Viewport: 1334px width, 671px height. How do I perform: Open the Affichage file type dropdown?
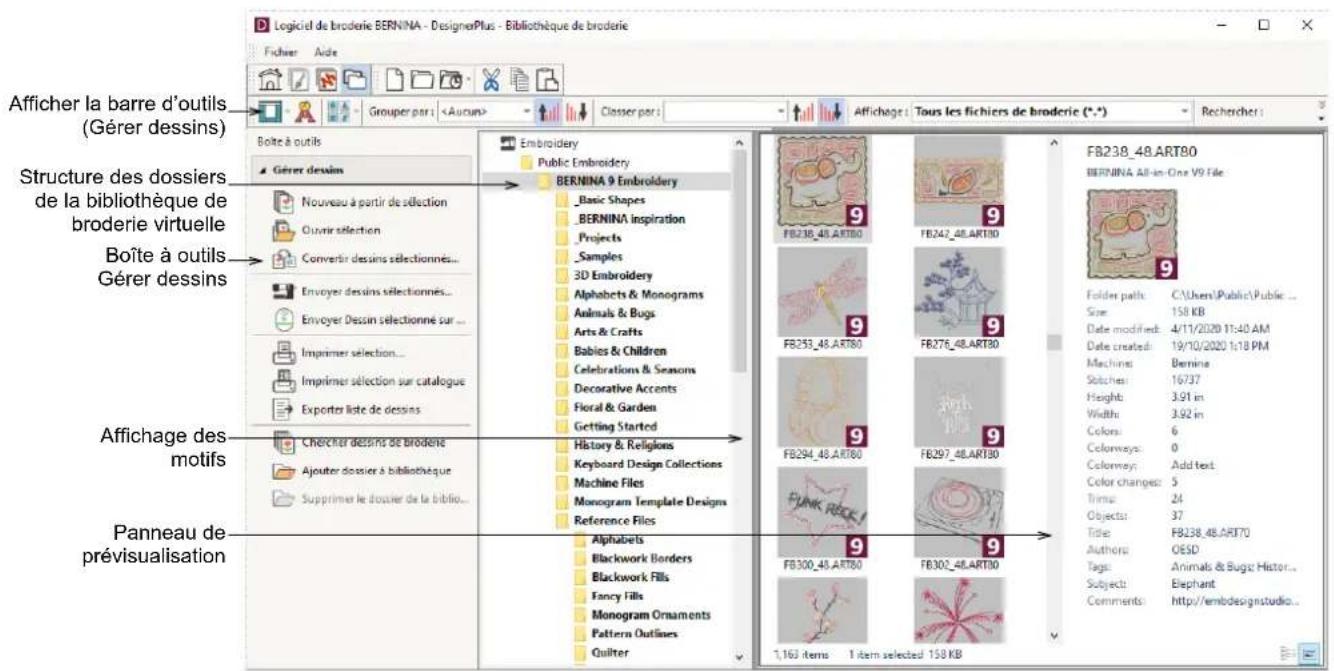tap(1187, 112)
